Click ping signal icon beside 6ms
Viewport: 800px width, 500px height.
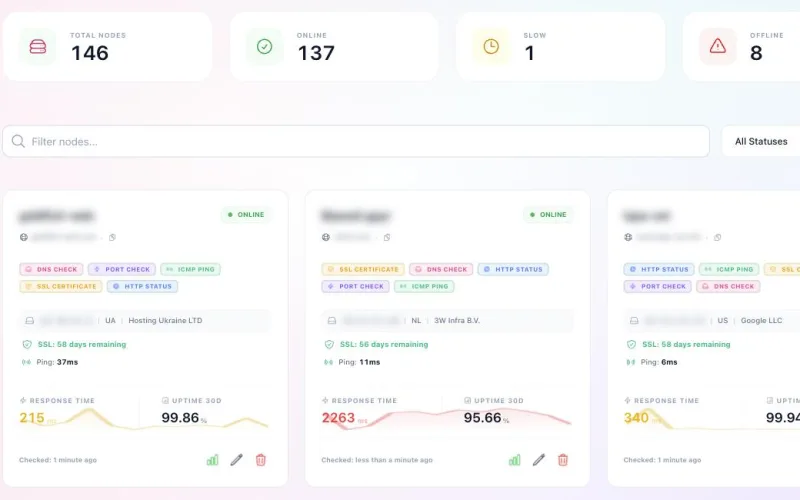[630, 362]
